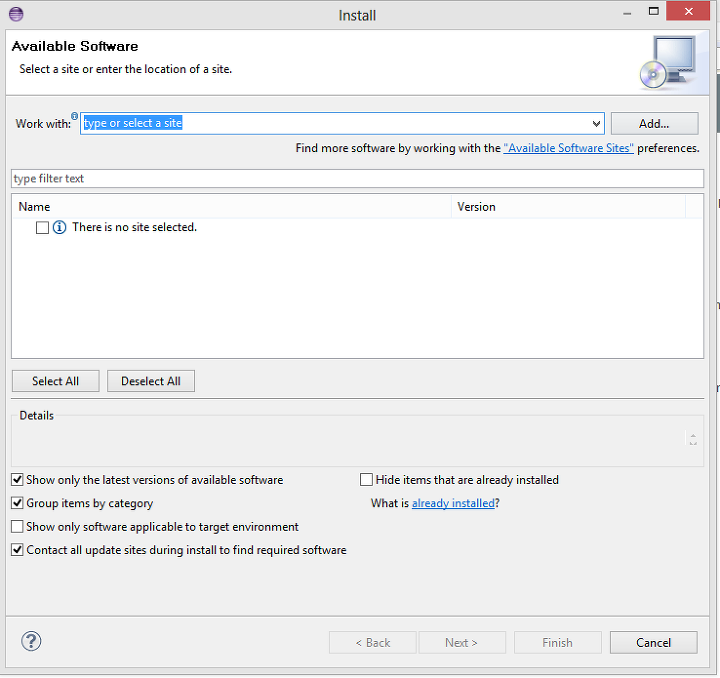This screenshot has width=720, height=678.
Task: Click the Select All button
Action: pyautogui.click(x=56, y=381)
